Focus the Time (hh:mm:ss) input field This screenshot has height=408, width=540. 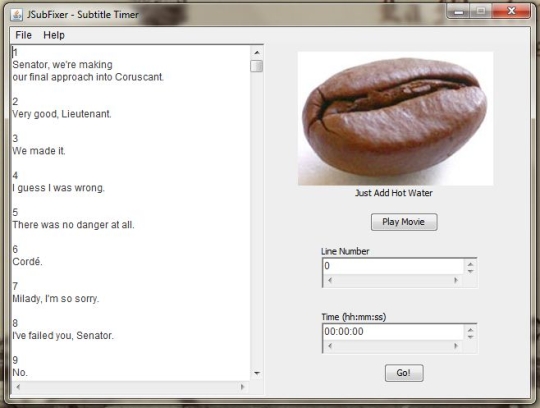pyautogui.click(x=393, y=332)
